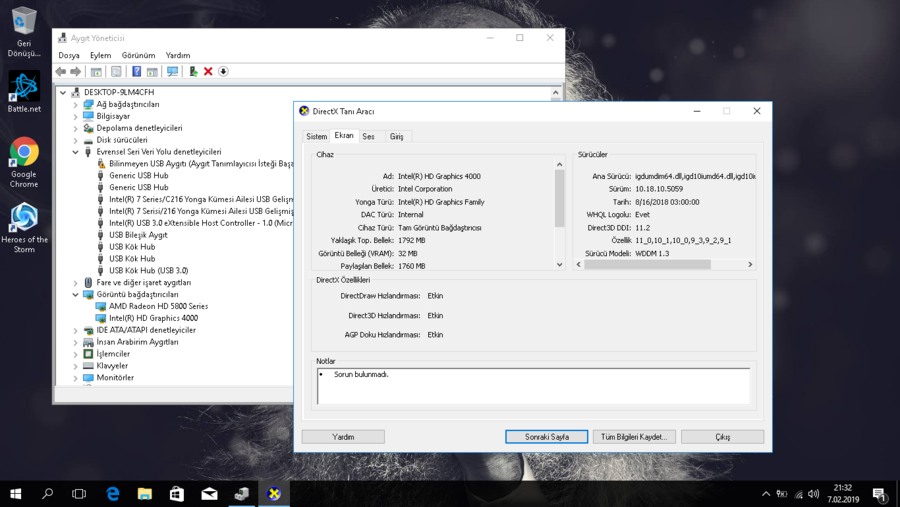
Task: Open the Yardım menu
Action: 178,55
